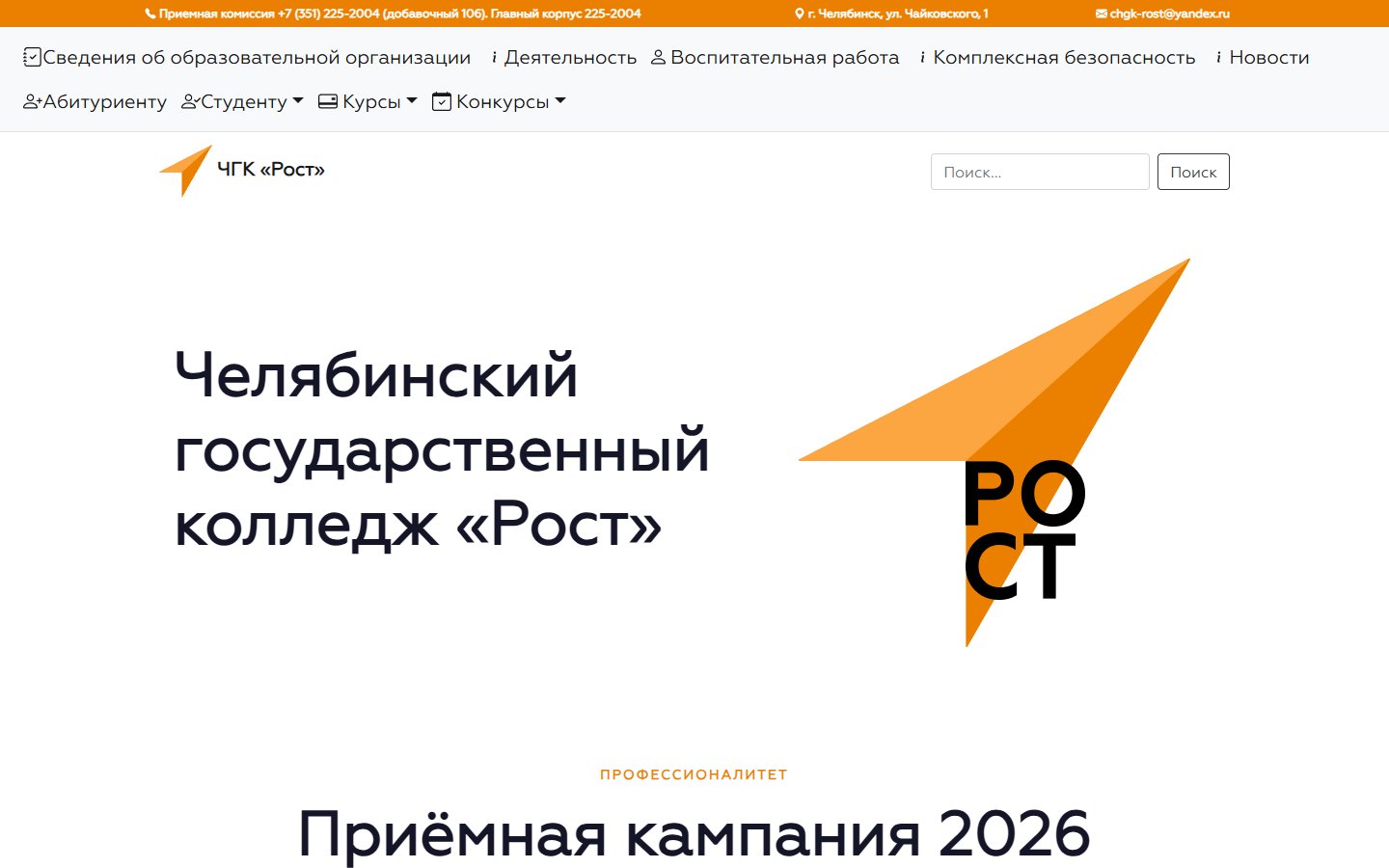Click the checklist icon before 'Сведения об образовательной организации'

[33, 57]
